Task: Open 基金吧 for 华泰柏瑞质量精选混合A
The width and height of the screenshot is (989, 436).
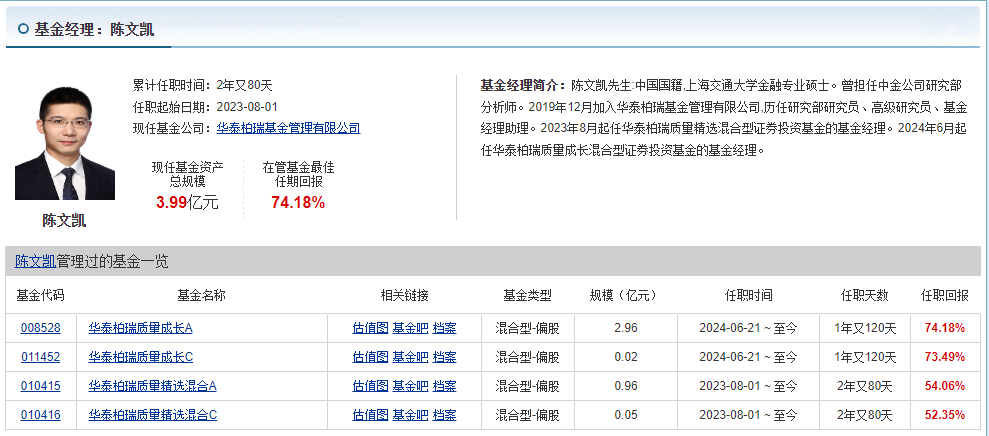Action: tap(410, 386)
